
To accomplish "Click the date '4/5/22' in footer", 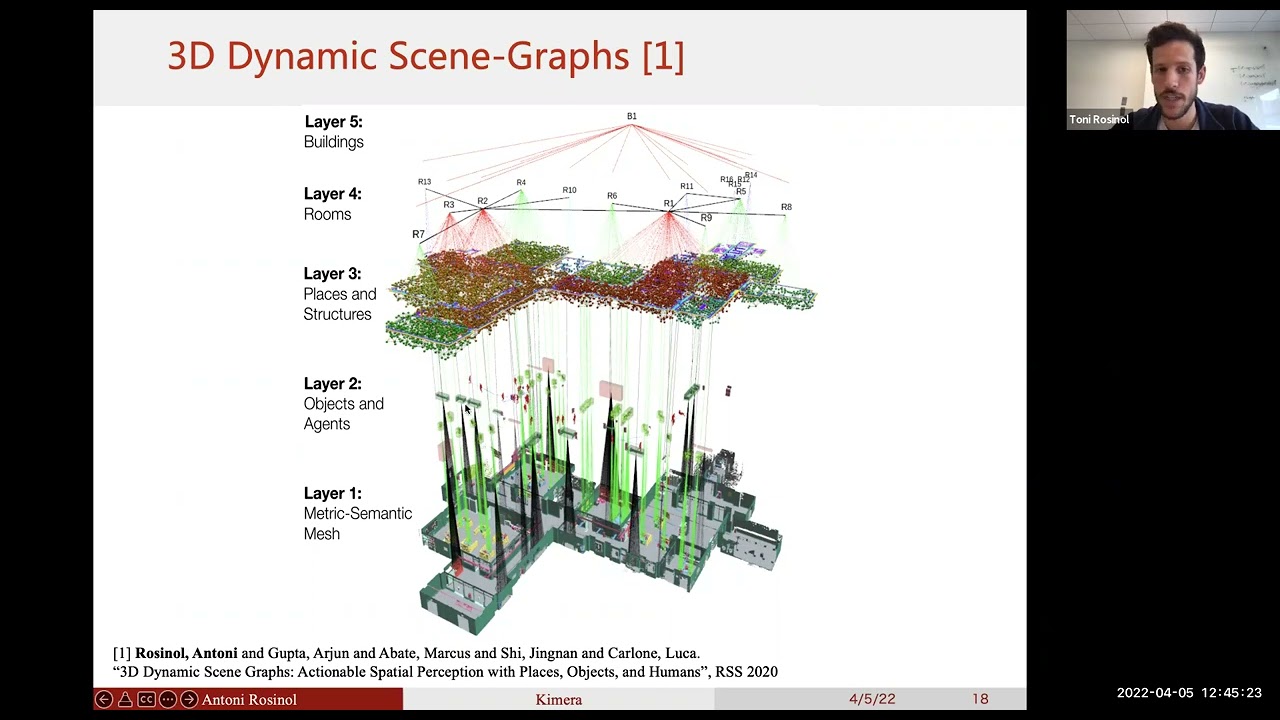I will pos(872,699).
